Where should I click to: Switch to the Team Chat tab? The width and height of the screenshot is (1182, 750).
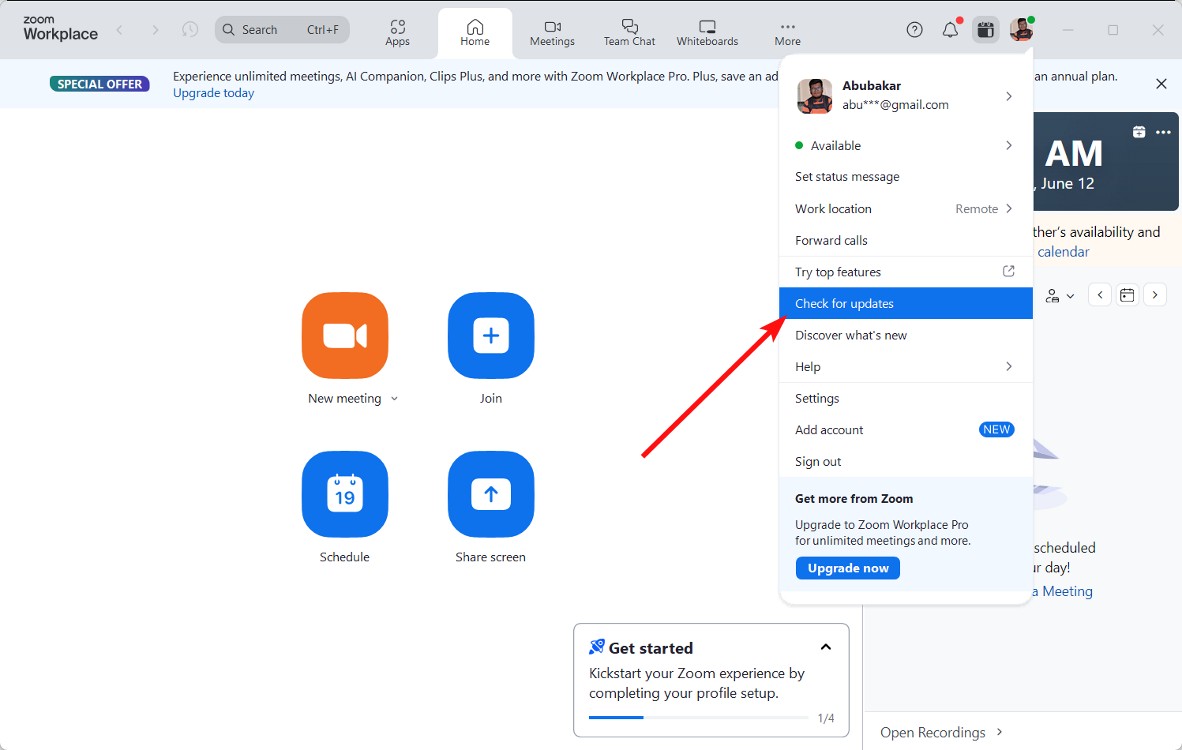pyautogui.click(x=629, y=33)
